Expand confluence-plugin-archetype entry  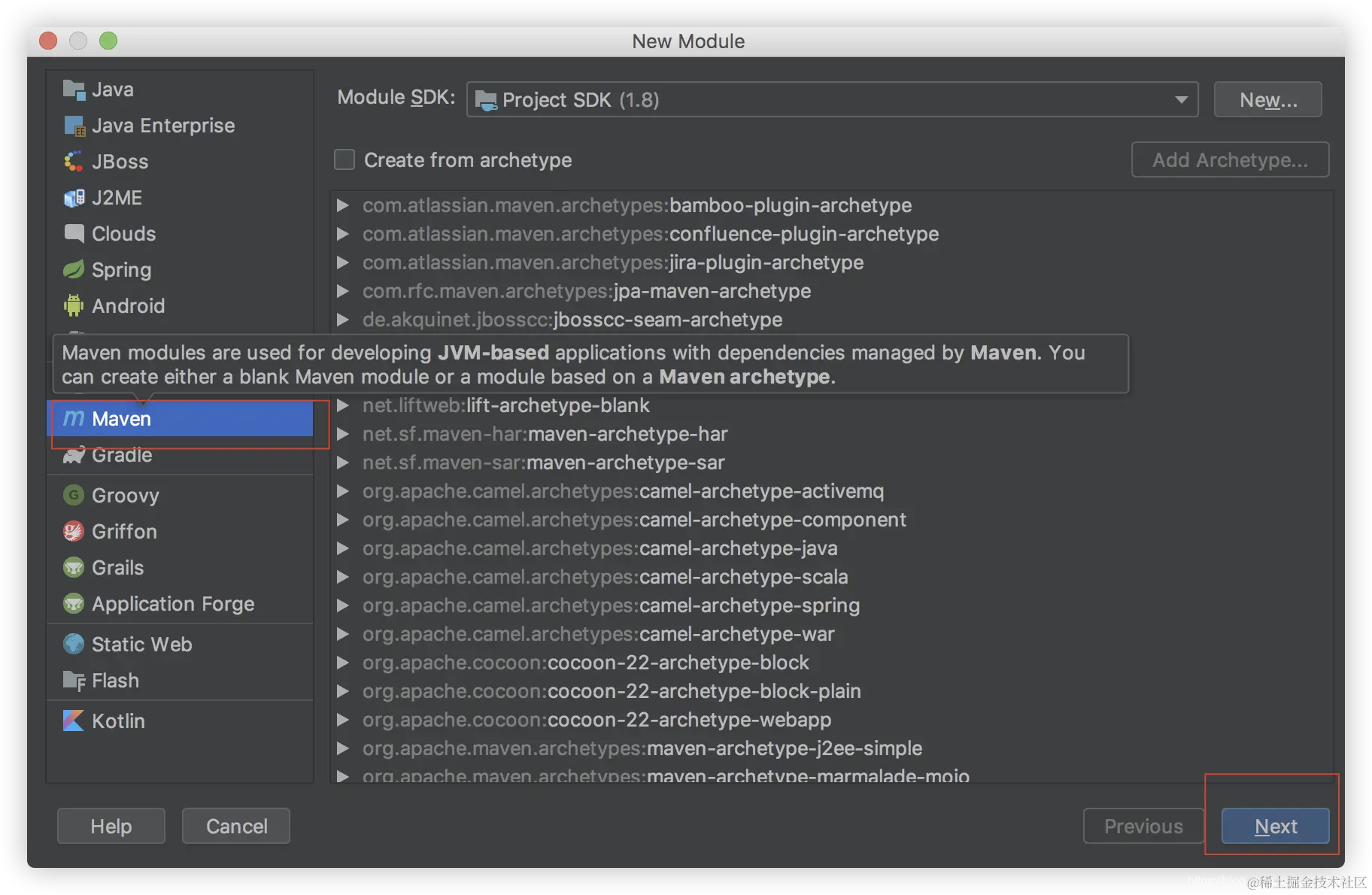(343, 234)
